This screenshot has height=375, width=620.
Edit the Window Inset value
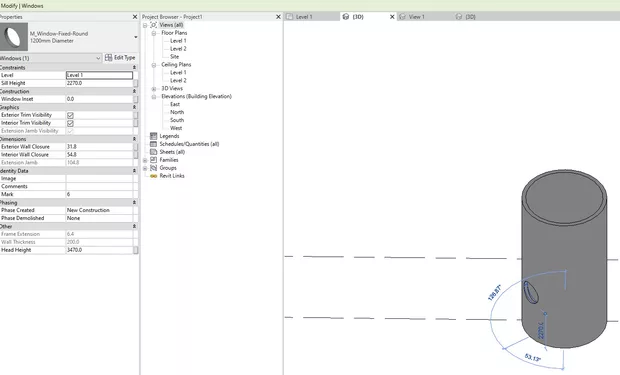pos(99,99)
